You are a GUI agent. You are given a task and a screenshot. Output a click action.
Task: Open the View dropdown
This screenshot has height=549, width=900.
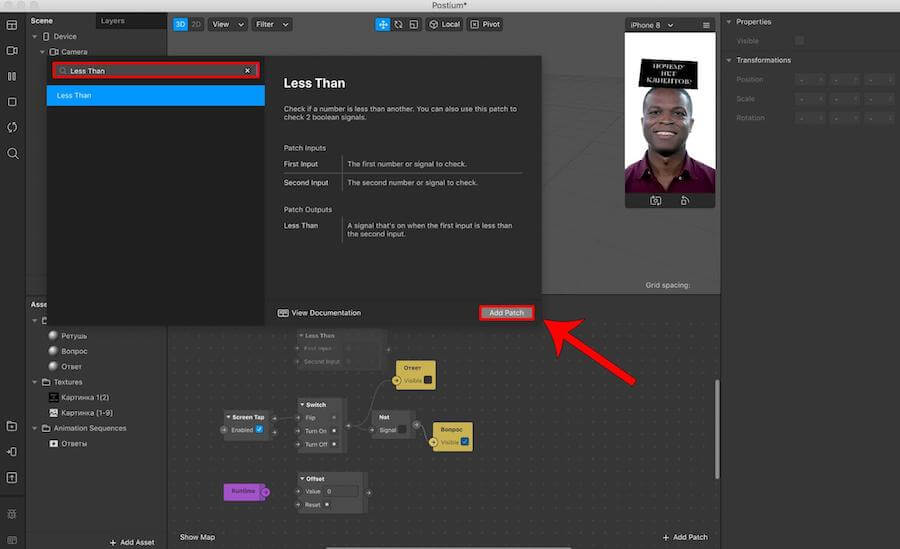pyautogui.click(x=228, y=24)
